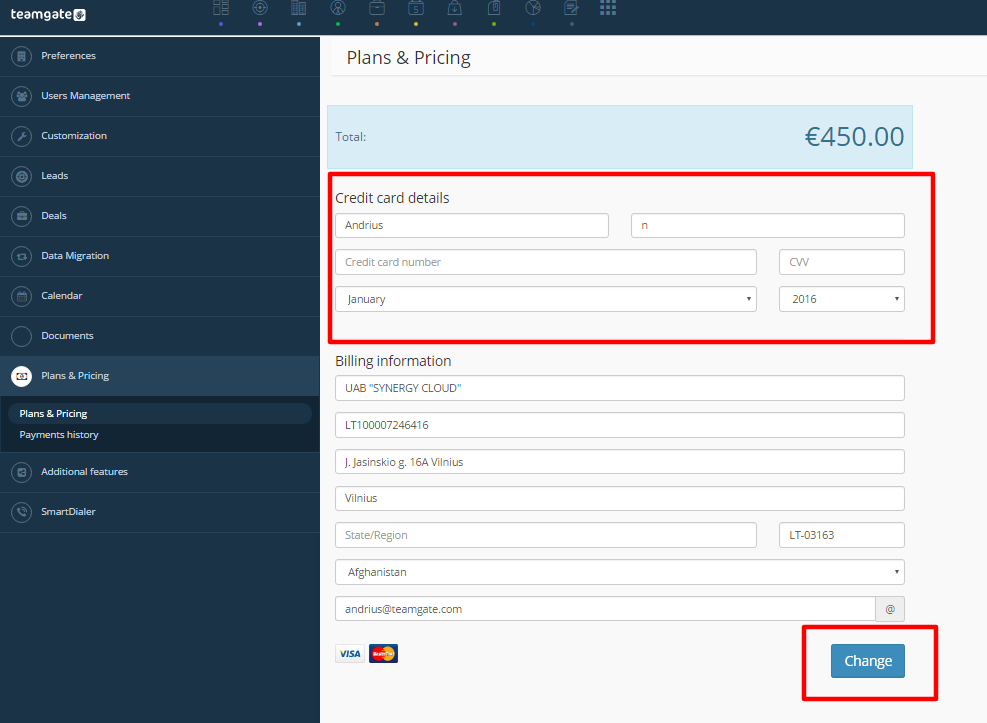Click the CVV input field
Image resolution: width=987 pixels, height=723 pixels.
click(x=842, y=262)
